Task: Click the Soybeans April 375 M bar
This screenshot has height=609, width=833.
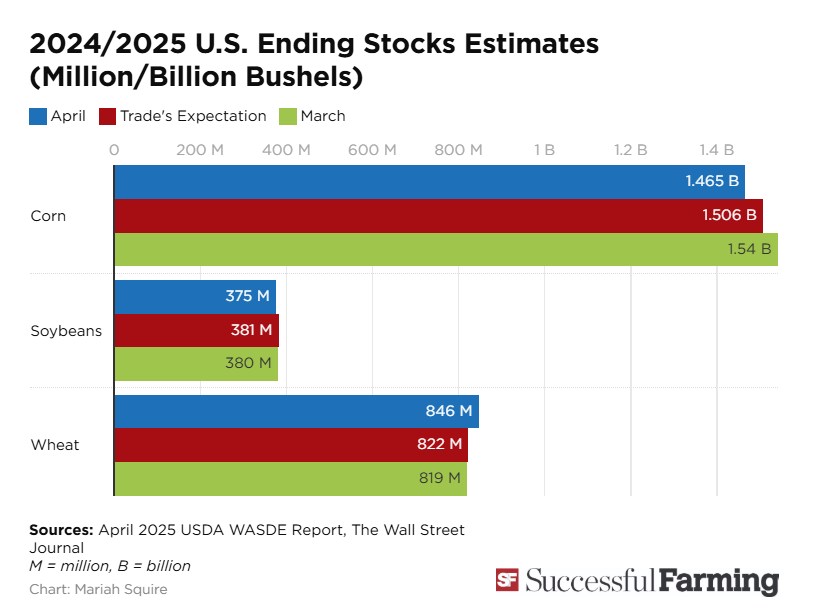Action: [x=194, y=296]
